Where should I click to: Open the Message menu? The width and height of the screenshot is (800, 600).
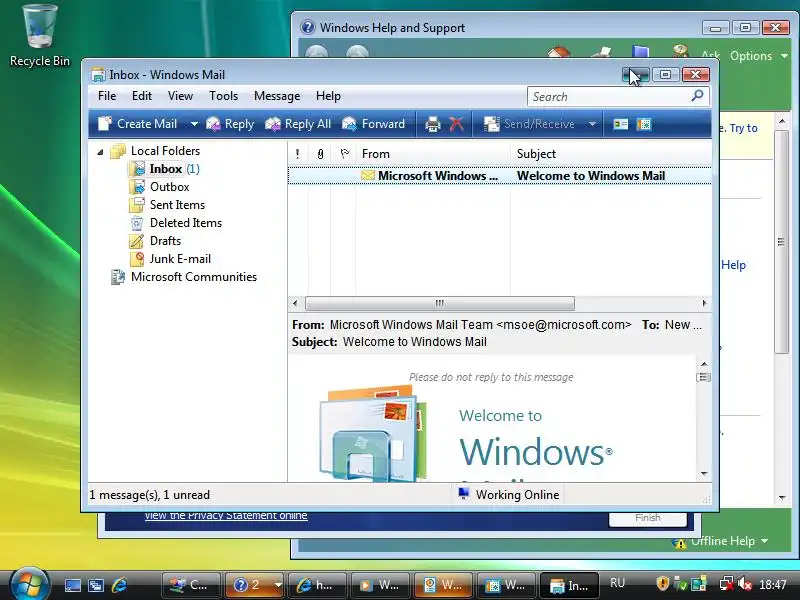(277, 96)
